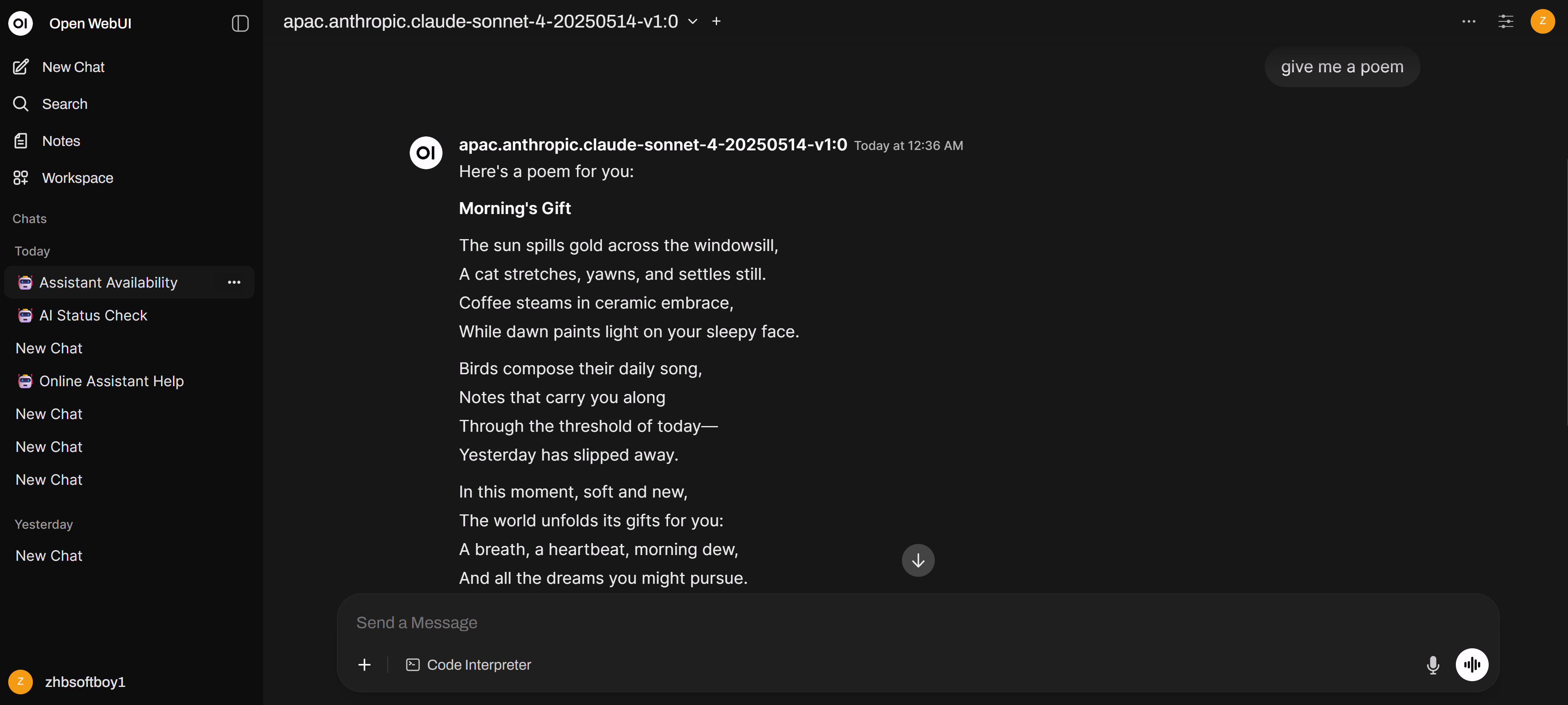The image size is (1568, 705).
Task: Open the Assistant Availability chat options menu
Action: point(234,283)
